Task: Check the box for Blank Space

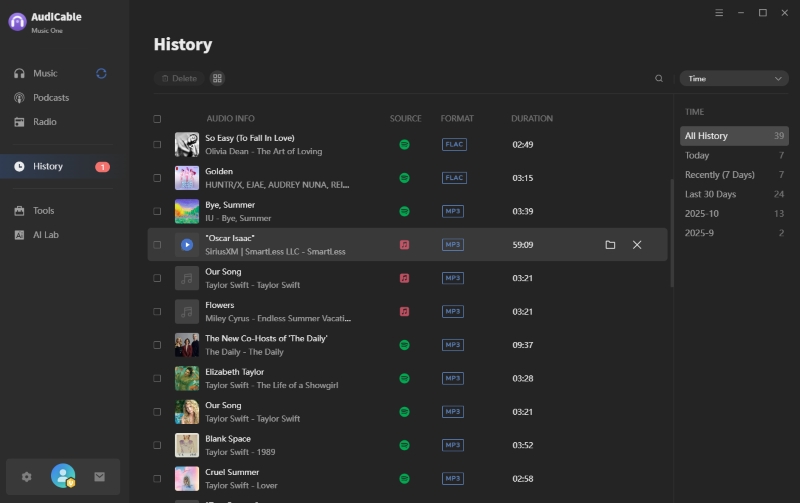Action: [157, 445]
